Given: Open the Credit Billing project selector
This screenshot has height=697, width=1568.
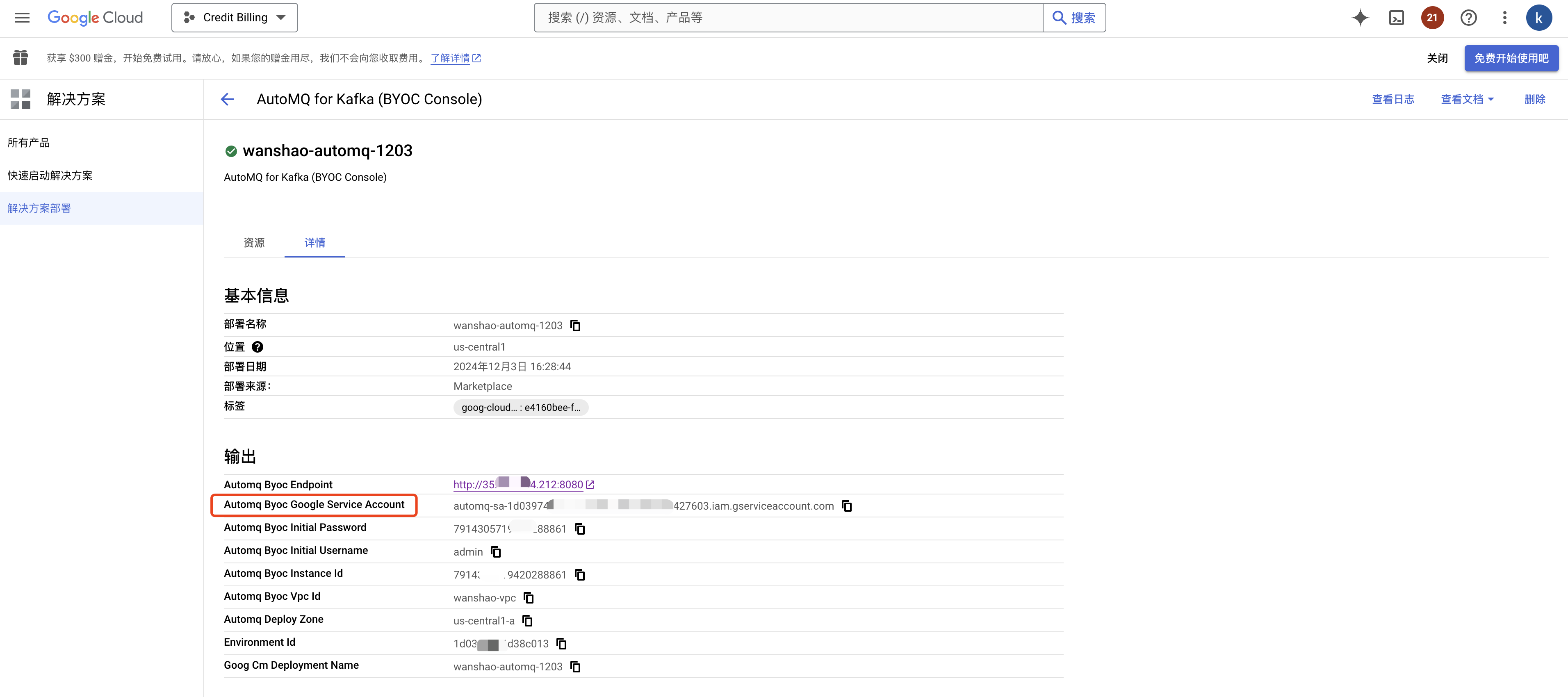Looking at the screenshot, I should coord(235,18).
